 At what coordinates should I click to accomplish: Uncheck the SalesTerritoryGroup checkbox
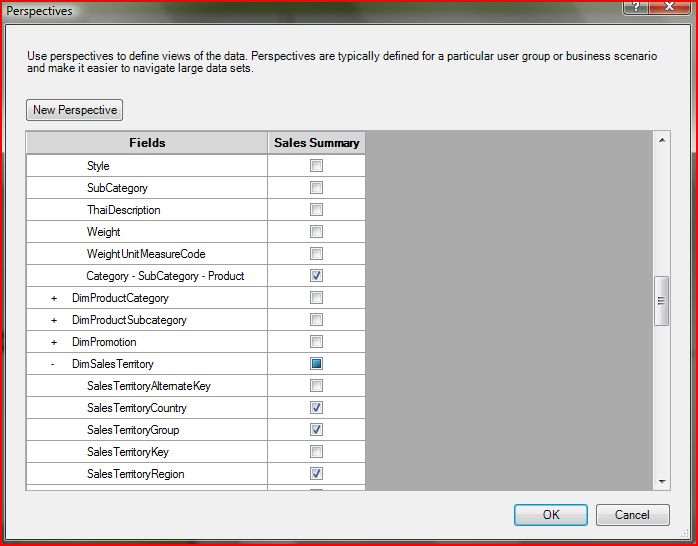(x=316, y=429)
